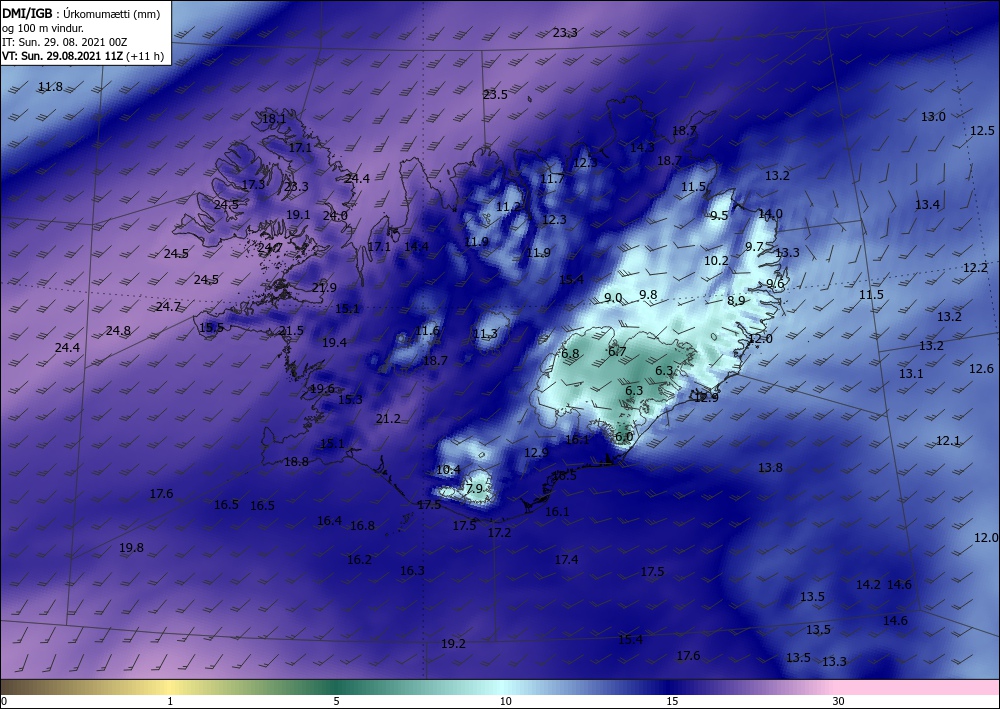Screen dimensions: 1000x709
Task: Select the 19.2 value near the bottom
Action: pos(453,643)
